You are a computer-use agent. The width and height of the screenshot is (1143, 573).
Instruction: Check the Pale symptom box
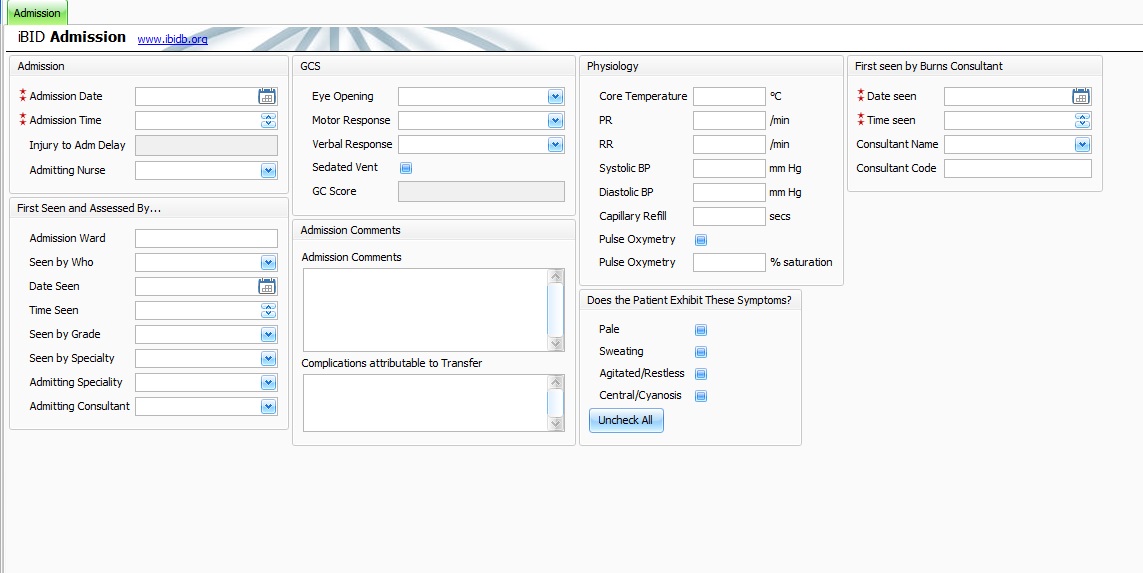pos(701,330)
